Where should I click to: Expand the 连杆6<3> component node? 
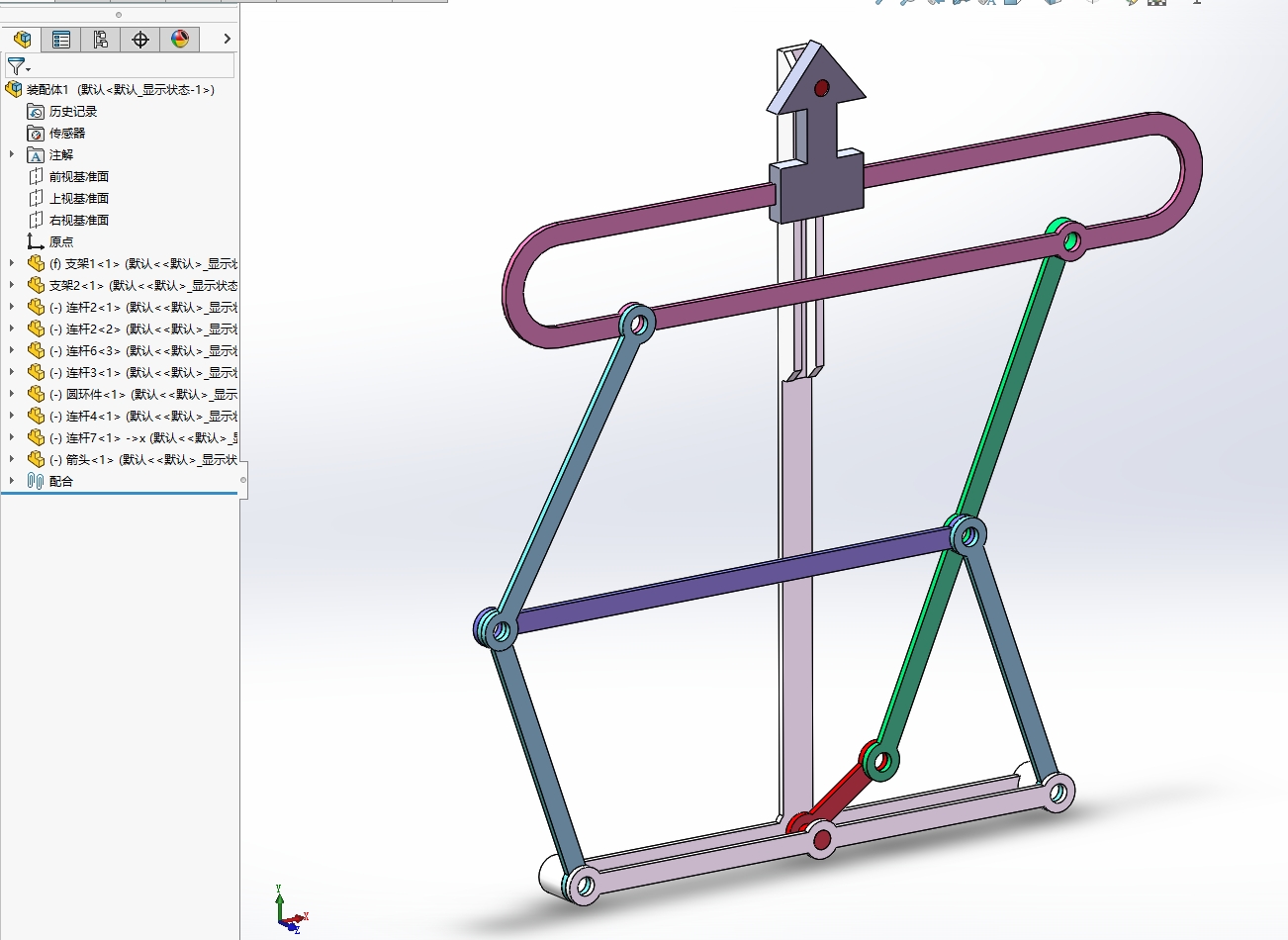pyautogui.click(x=12, y=350)
